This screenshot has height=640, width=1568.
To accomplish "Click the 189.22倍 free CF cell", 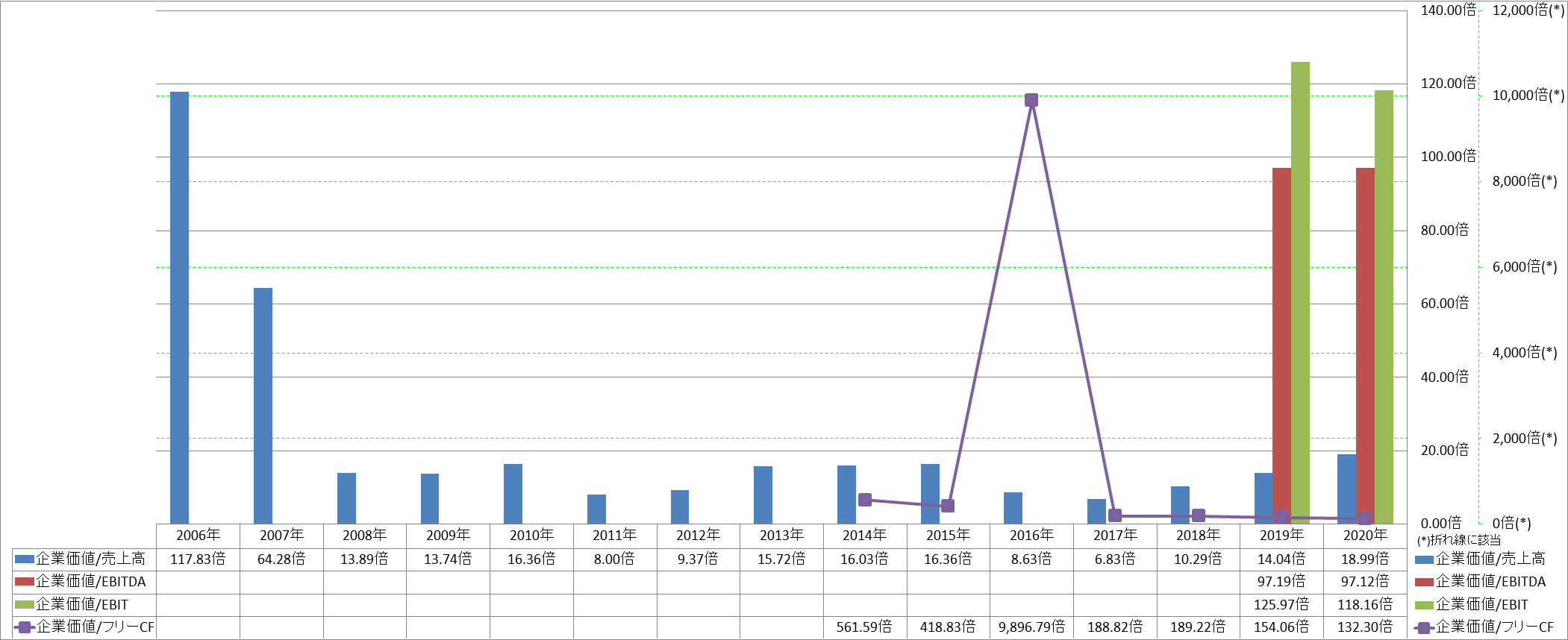I will pos(1198,627).
